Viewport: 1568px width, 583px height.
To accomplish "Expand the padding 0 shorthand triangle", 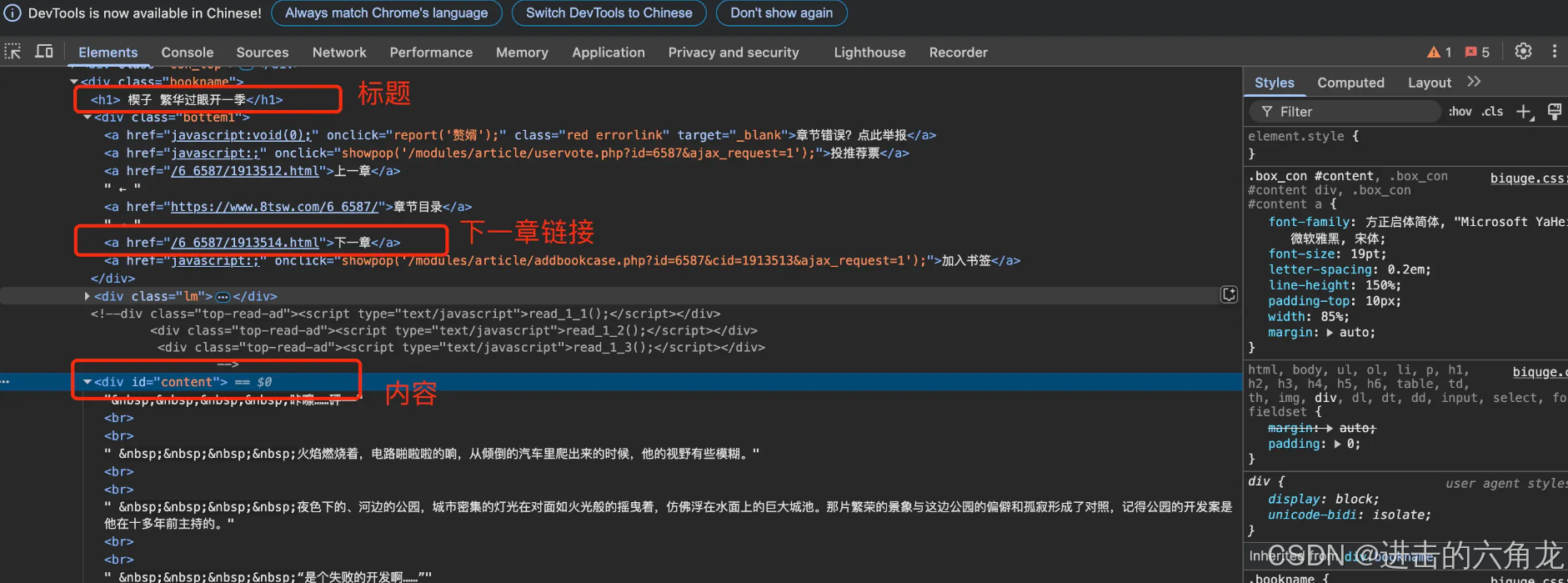I will coord(1338,445).
